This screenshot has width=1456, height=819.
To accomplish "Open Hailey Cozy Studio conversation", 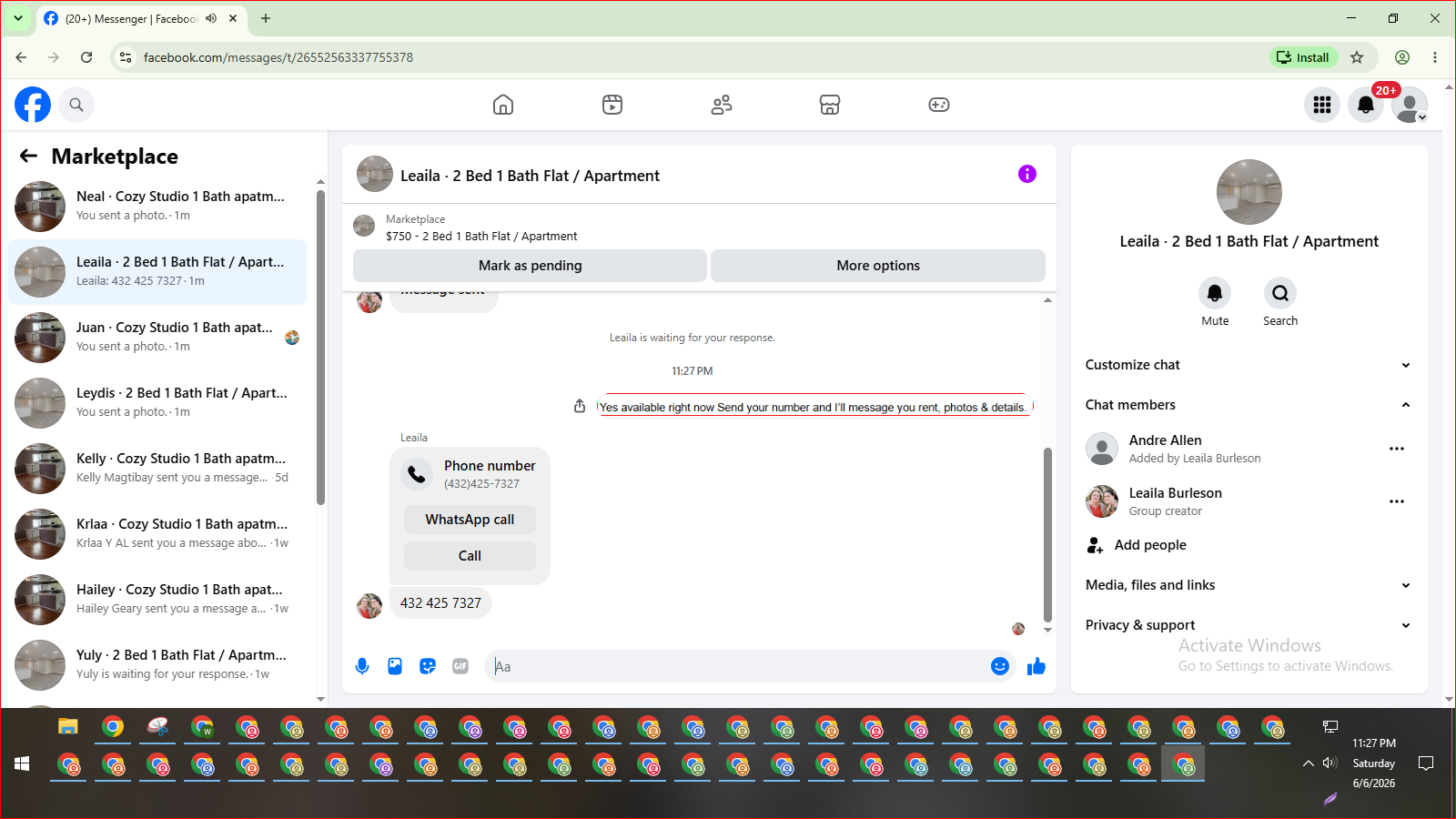I will tap(157, 600).
